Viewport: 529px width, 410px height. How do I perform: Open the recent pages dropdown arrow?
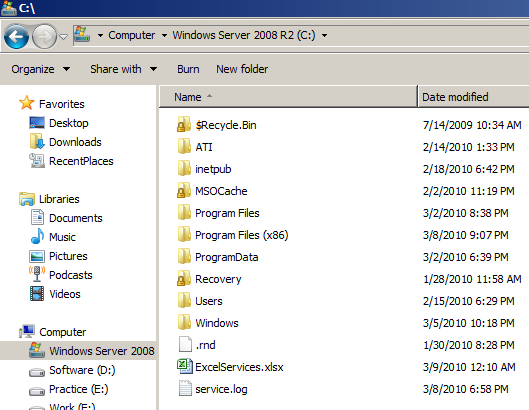pos(63,36)
